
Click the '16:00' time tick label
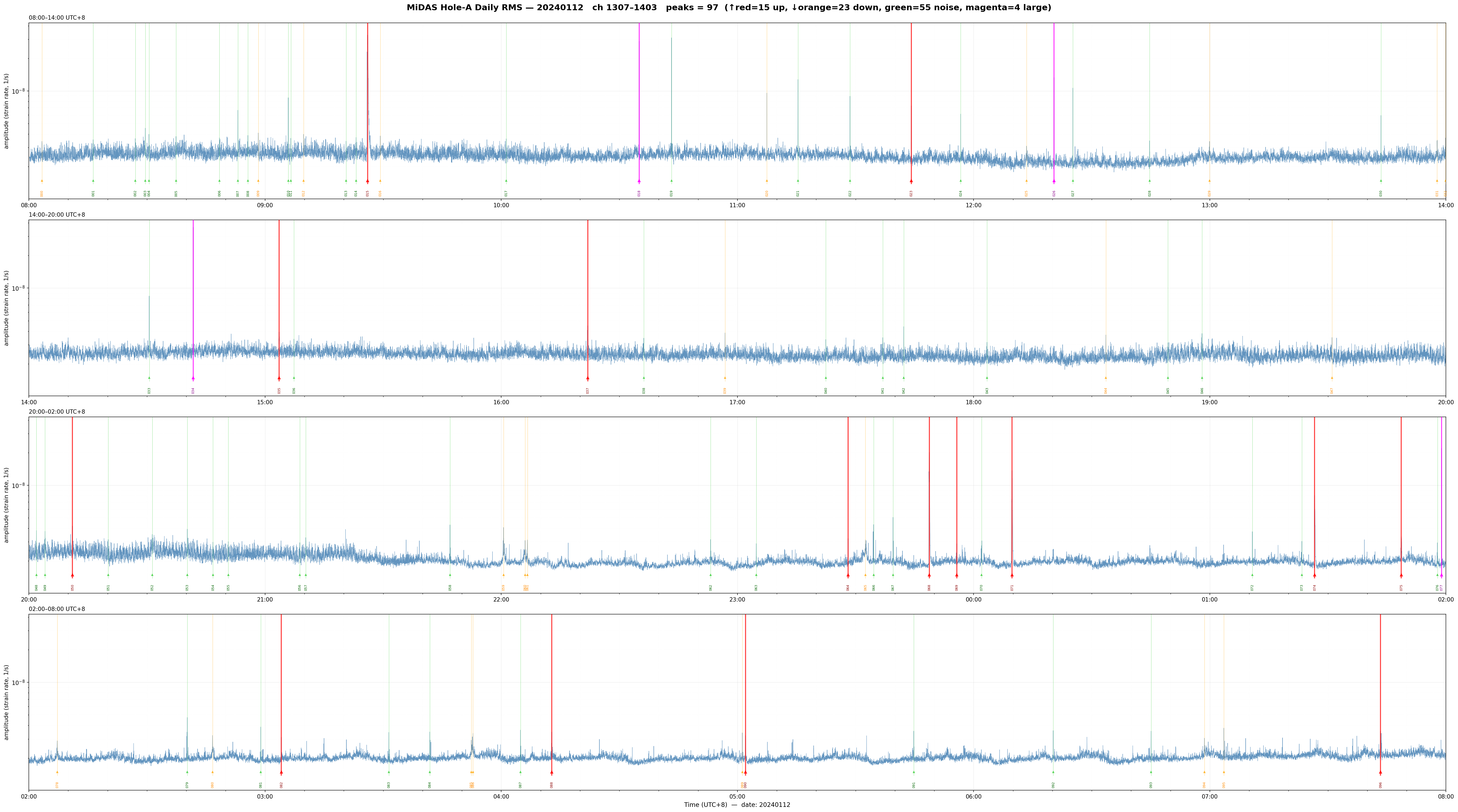[x=501, y=403]
